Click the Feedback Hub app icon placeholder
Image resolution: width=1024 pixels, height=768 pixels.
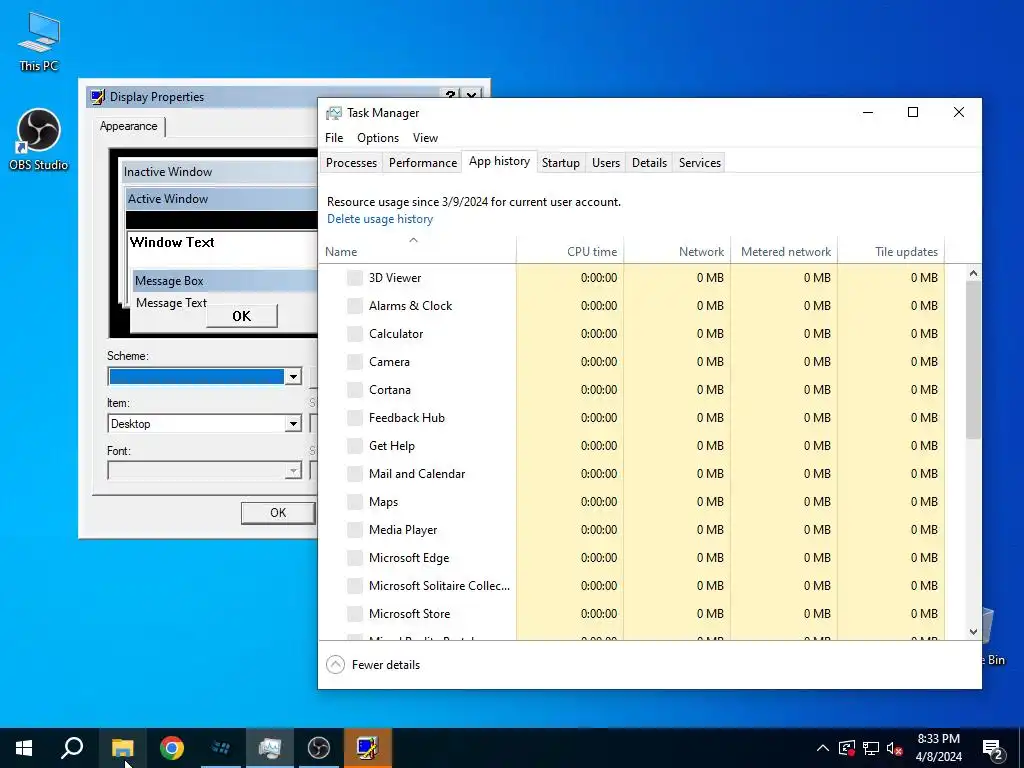pyautogui.click(x=355, y=418)
